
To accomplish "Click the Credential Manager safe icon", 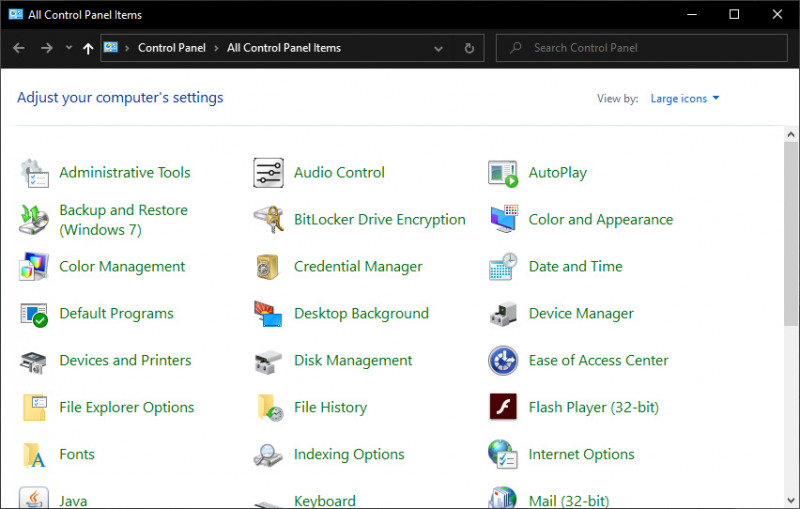I will [267, 267].
